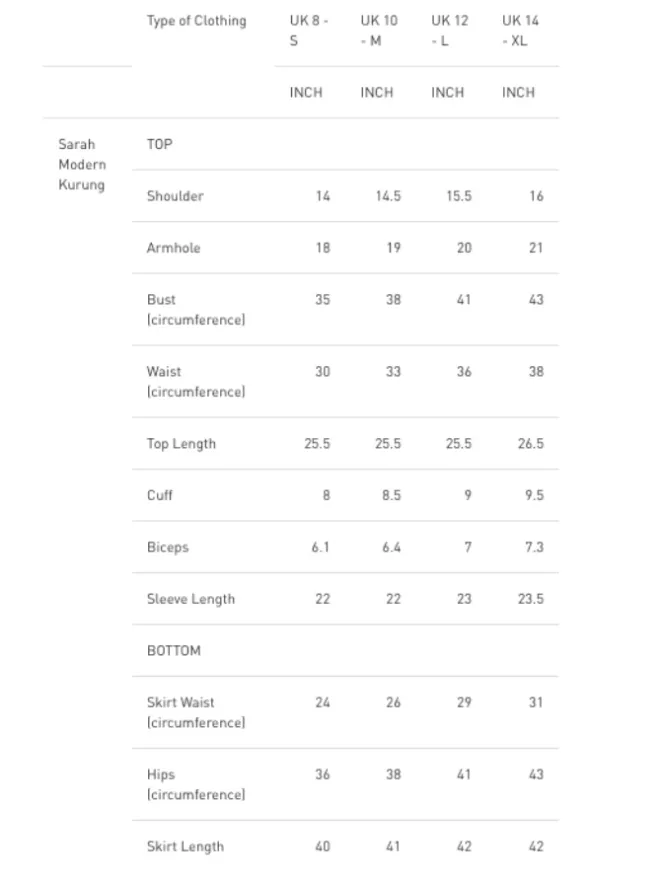Image resolution: width=660 pixels, height=880 pixels.
Task: Click the Hips (circumference) row label
Action: click(196, 785)
